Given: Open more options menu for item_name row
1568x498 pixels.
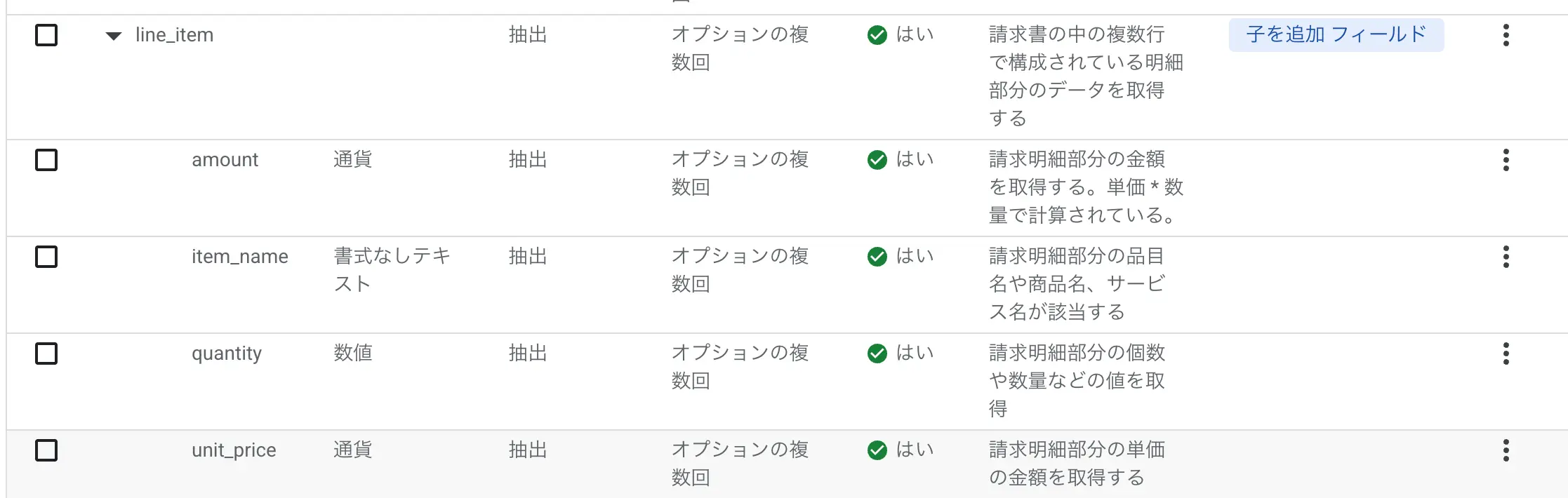Looking at the screenshot, I should coord(1506,257).
